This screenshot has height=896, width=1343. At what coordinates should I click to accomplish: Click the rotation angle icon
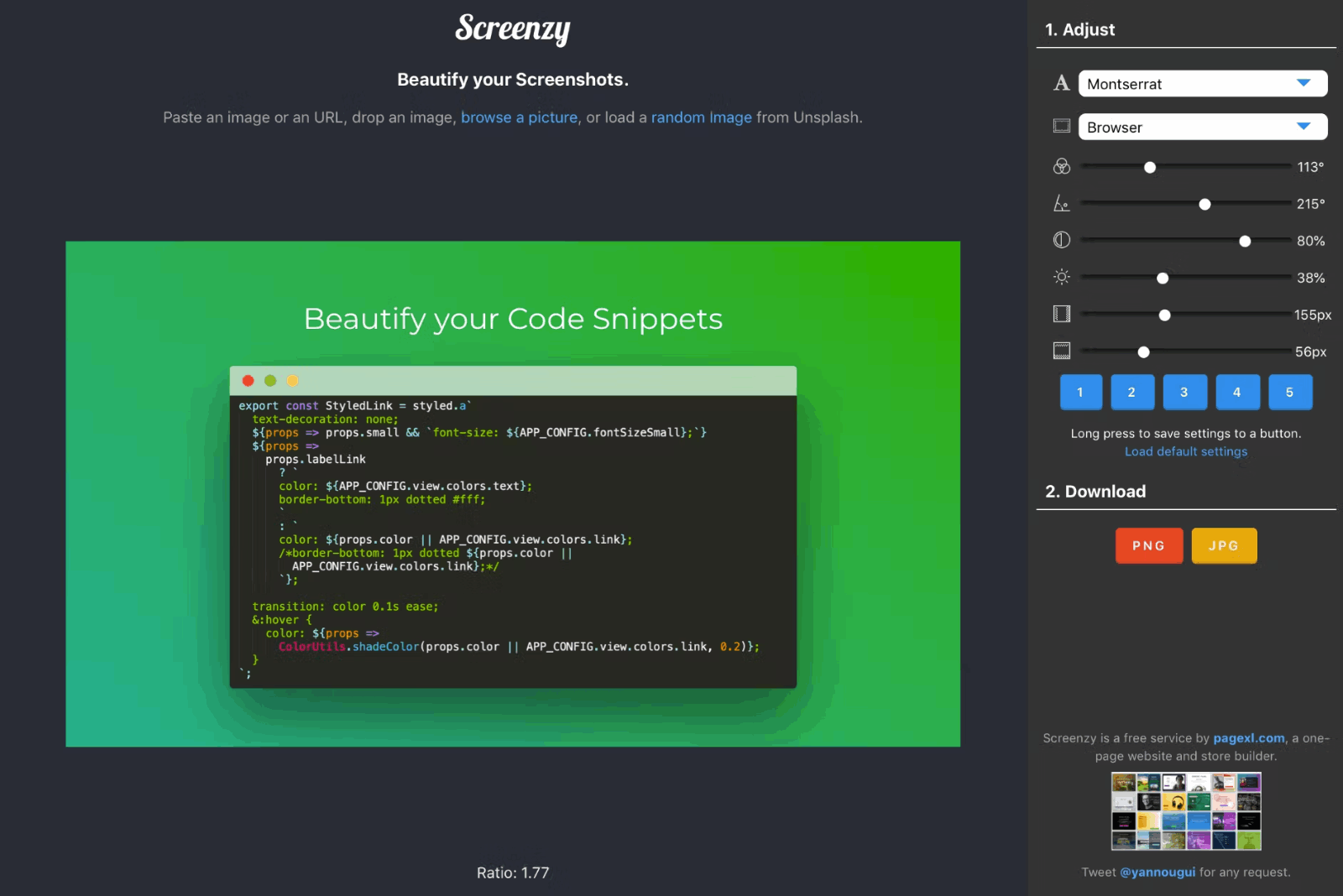click(1061, 204)
